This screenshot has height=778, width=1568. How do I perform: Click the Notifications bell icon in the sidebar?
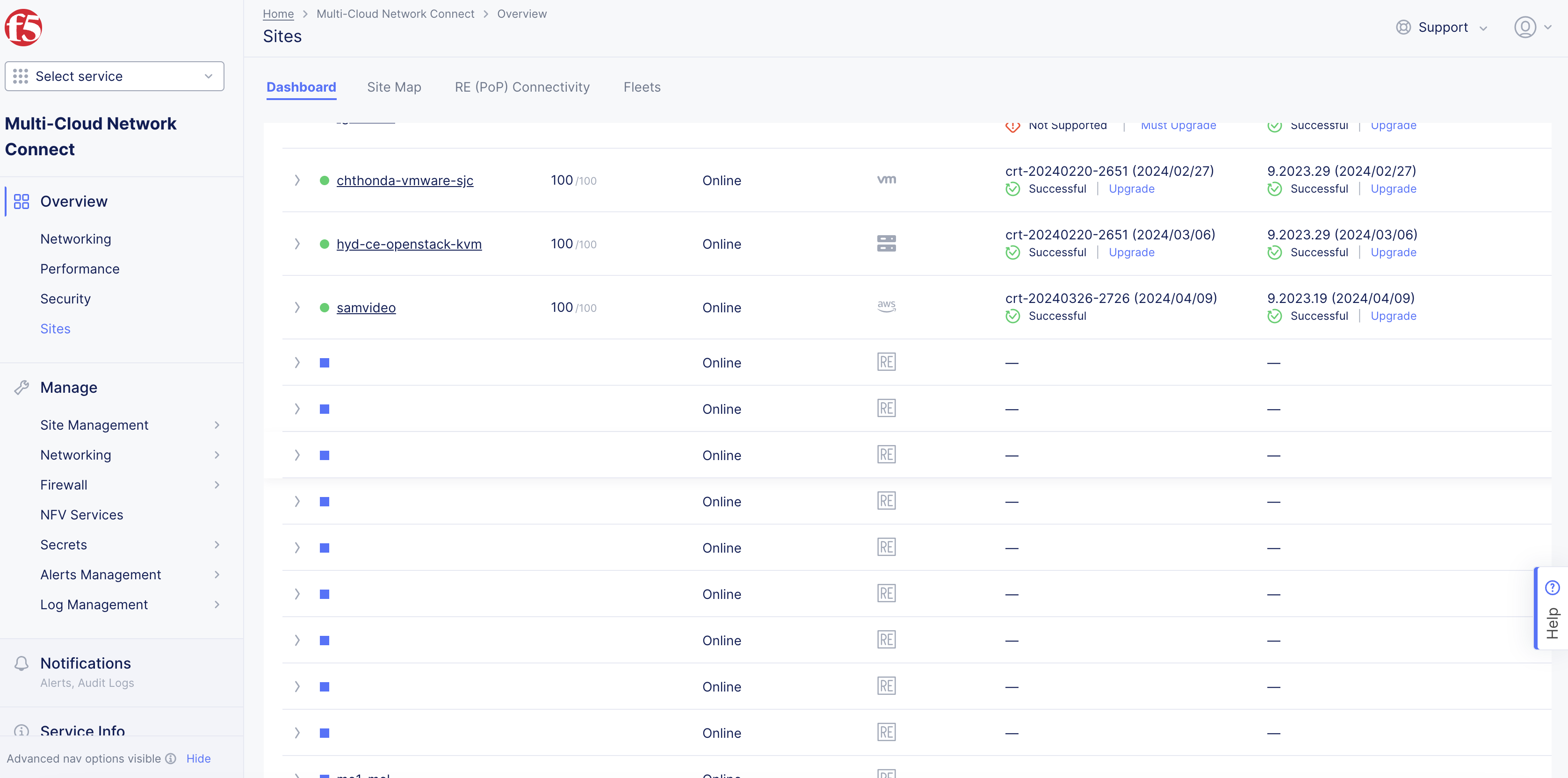[x=22, y=663]
